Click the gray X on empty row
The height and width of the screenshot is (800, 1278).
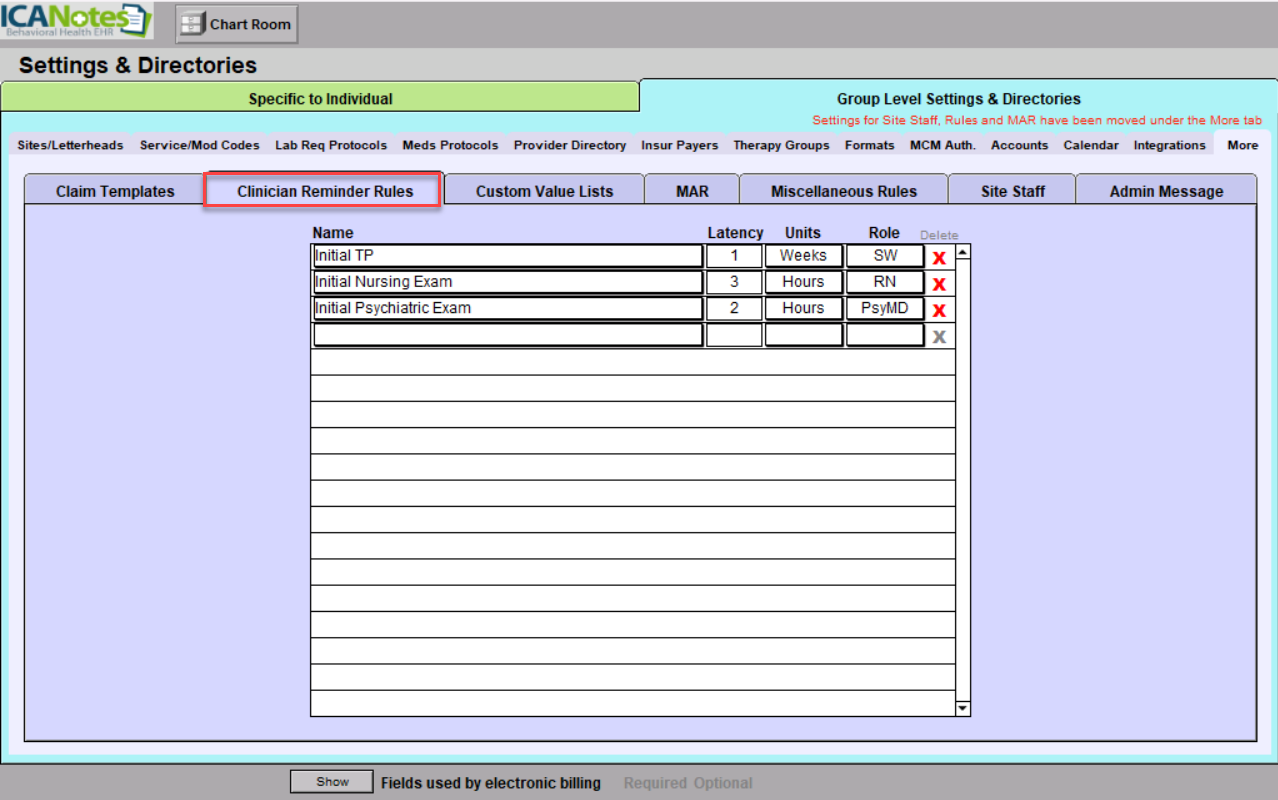938,337
